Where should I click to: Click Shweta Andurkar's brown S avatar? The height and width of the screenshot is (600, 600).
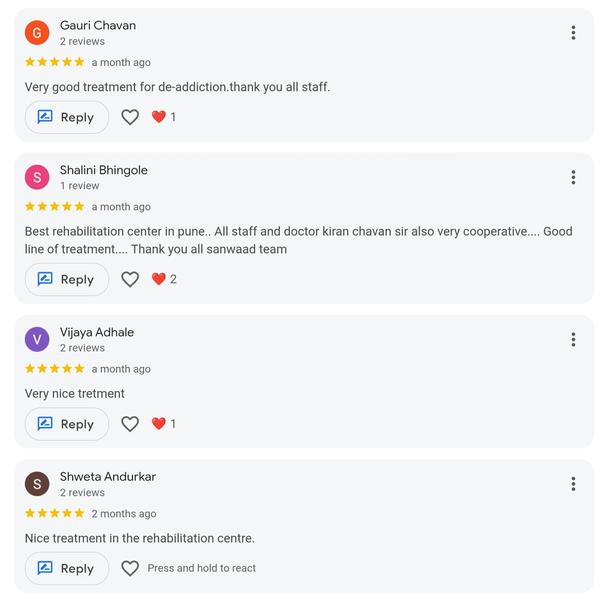click(x=37, y=484)
